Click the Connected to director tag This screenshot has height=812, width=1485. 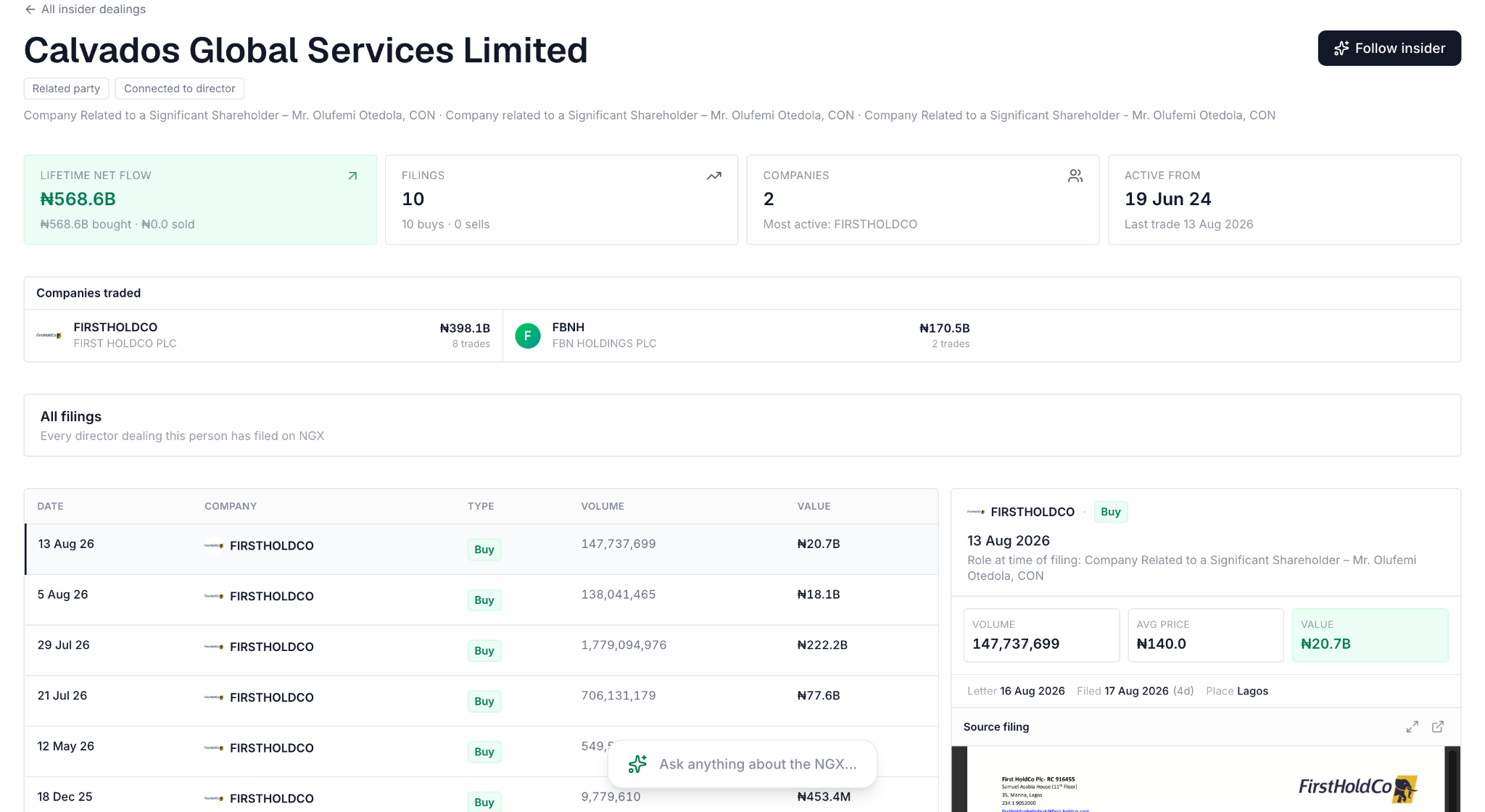pos(179,88)
